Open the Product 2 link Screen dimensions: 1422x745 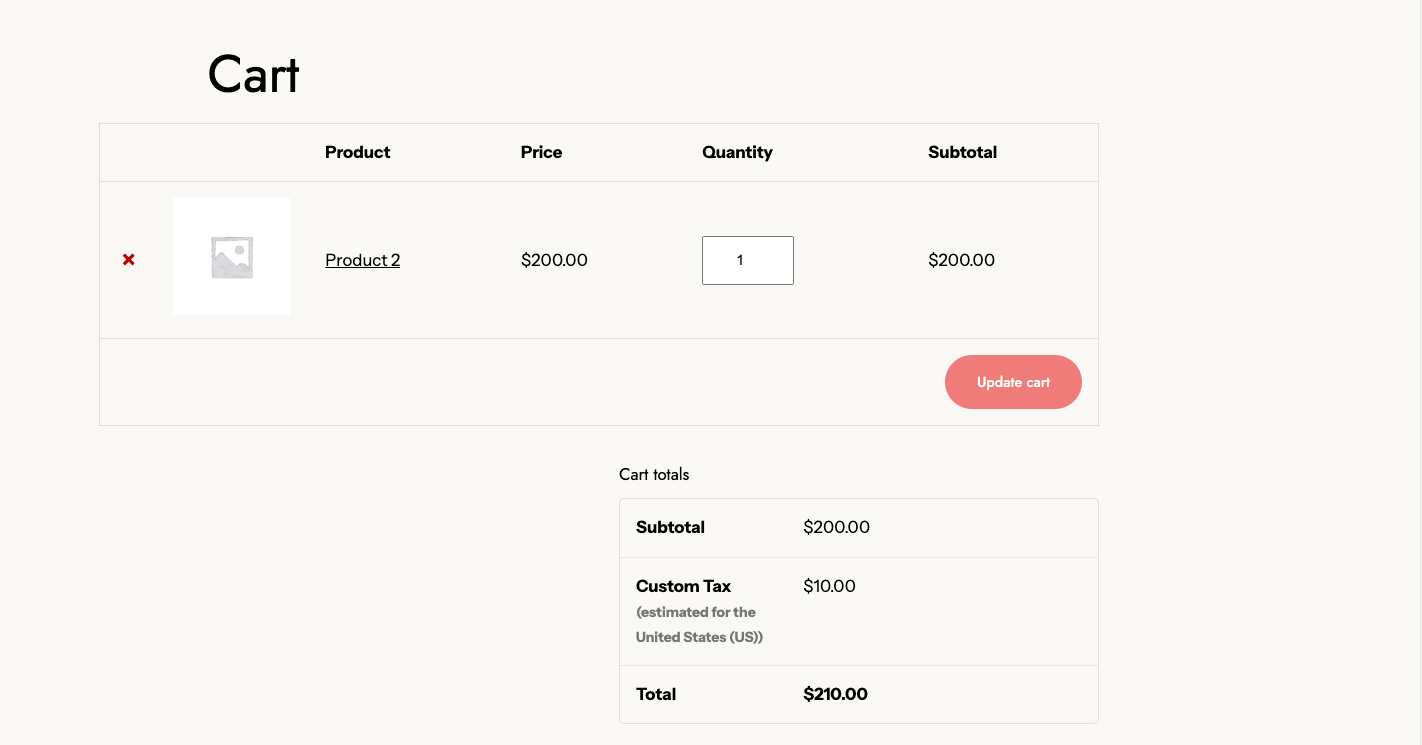(362, 260)
